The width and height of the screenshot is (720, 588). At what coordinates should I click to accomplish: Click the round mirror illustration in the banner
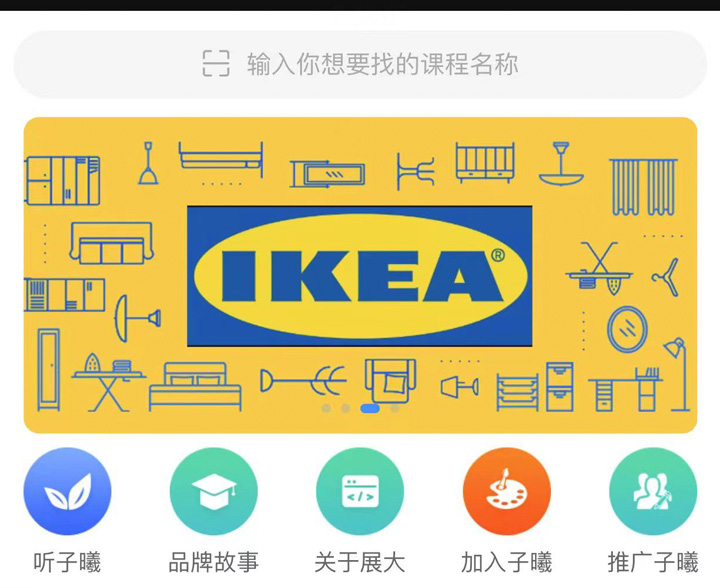[627, 329]
